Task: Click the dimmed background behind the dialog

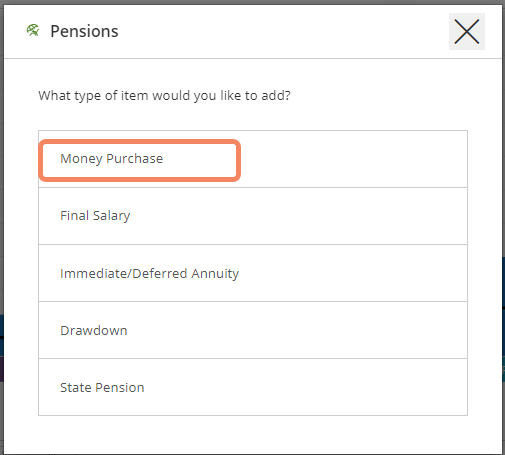Action: pos(2,233)
